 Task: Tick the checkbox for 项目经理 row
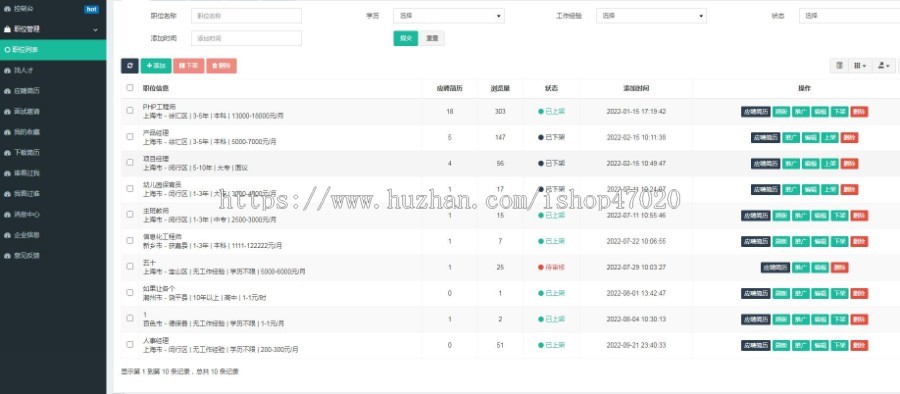130,163
